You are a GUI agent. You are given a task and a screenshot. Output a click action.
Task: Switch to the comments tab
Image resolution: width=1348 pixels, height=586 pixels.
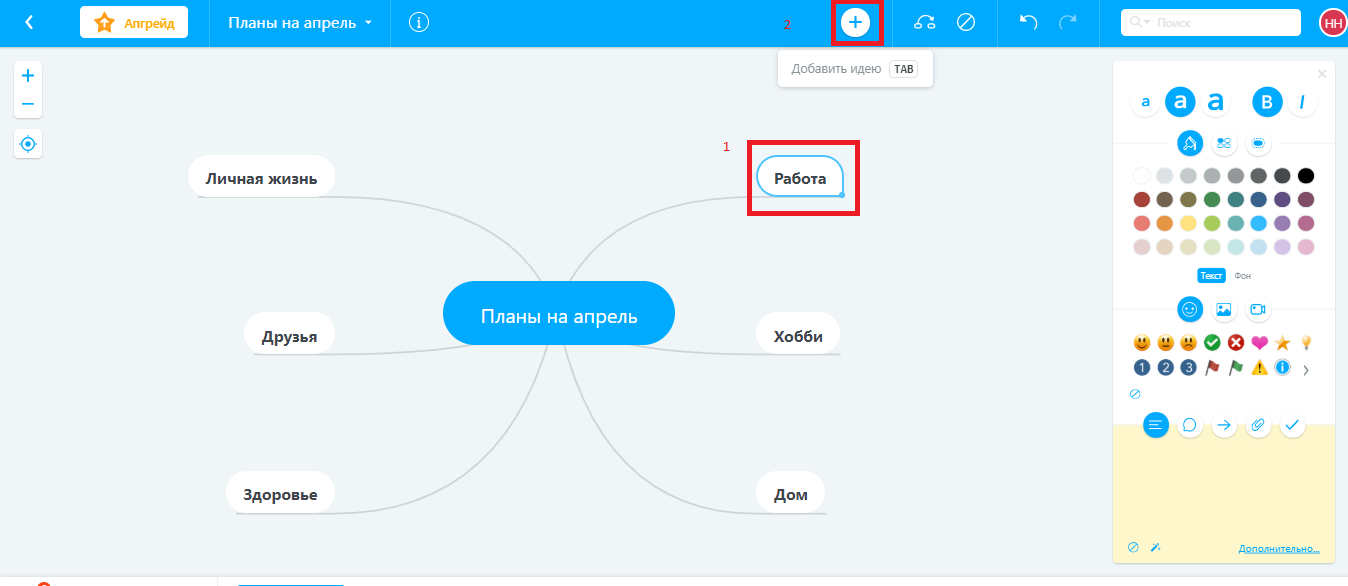[1190, 425]
